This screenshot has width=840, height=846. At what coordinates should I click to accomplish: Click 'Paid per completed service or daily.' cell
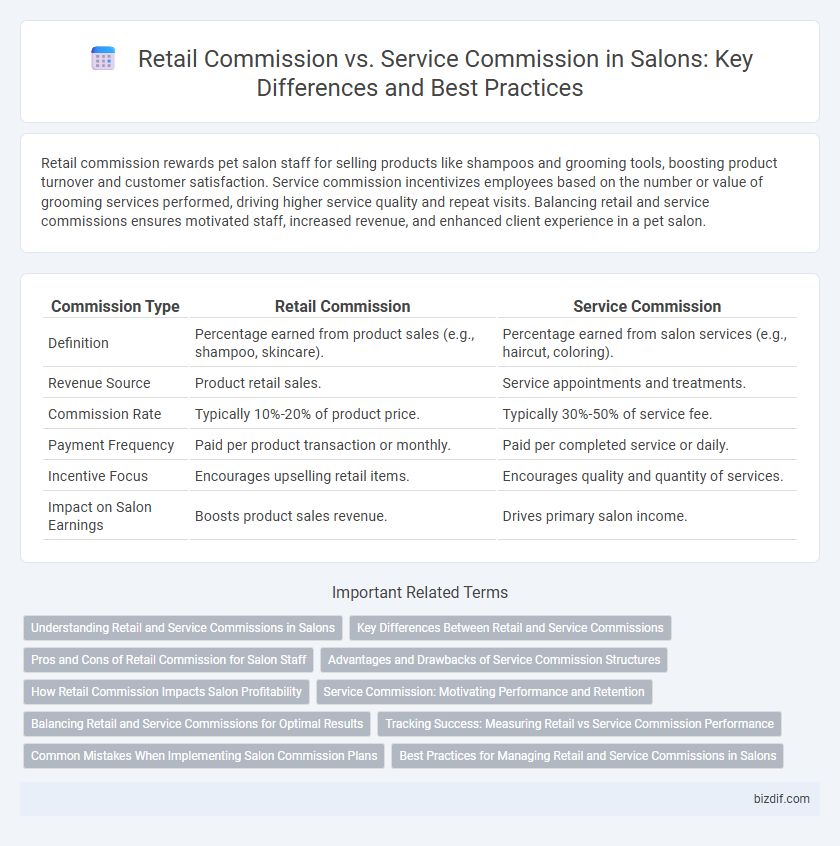(647, 445)
